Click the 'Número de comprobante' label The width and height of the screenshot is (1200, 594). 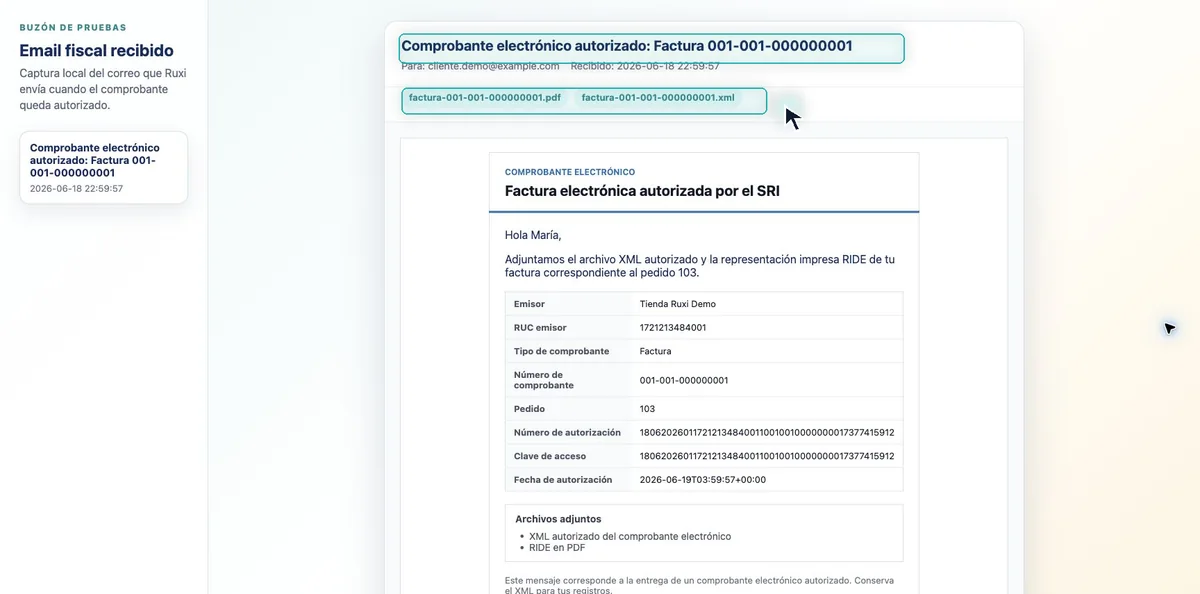tap(544, 380)
